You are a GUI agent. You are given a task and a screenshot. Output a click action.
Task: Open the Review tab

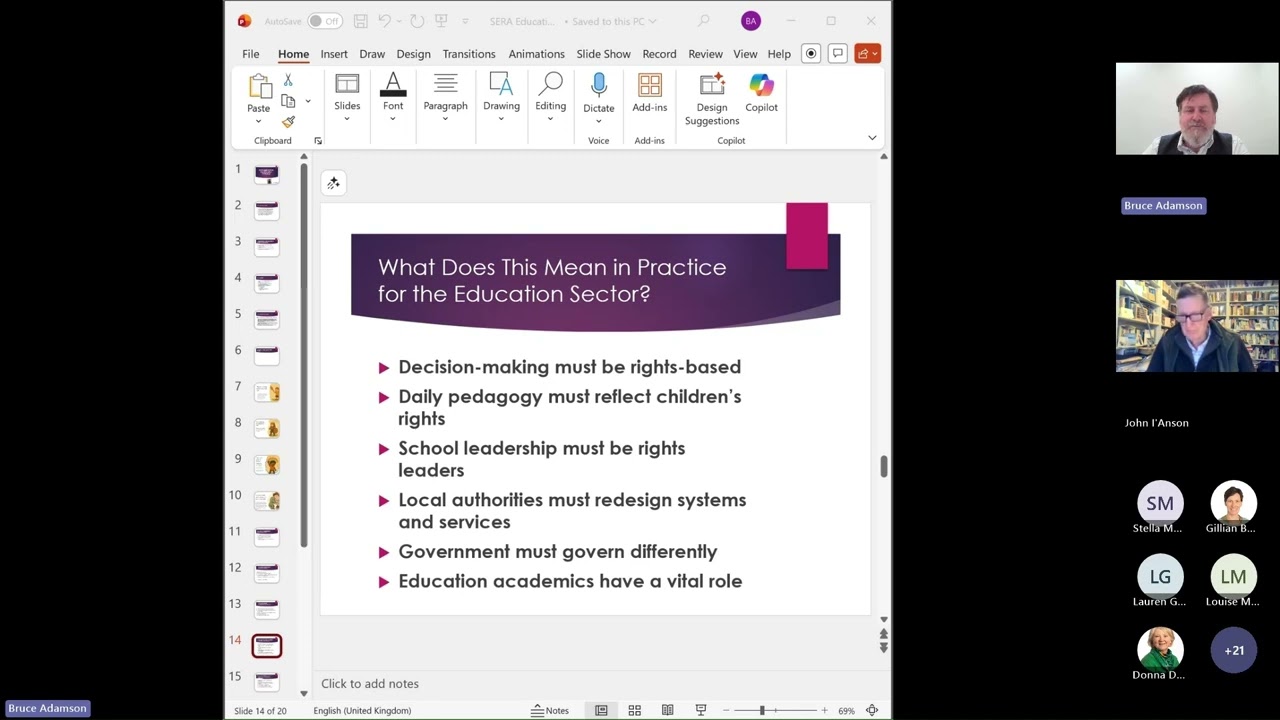705,54
